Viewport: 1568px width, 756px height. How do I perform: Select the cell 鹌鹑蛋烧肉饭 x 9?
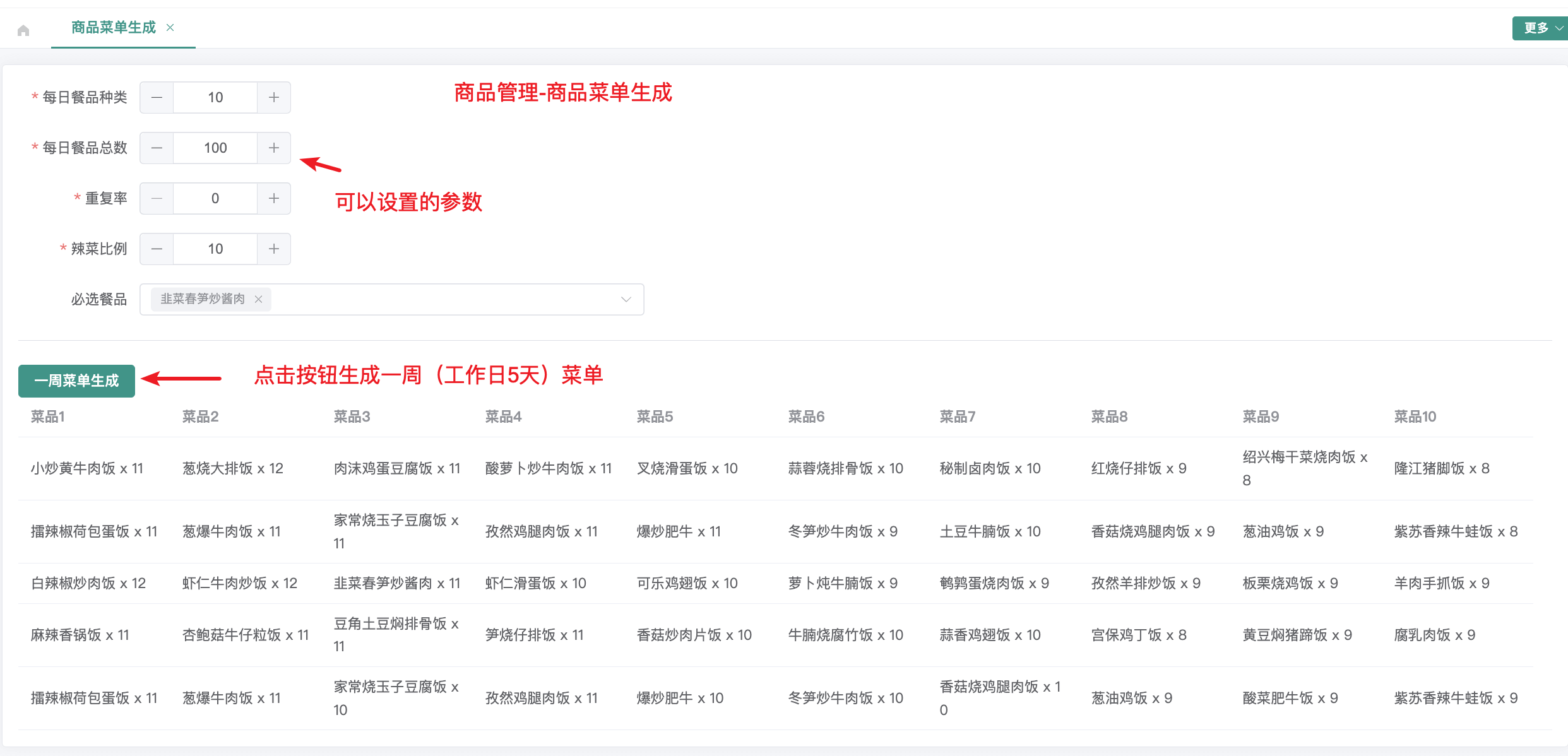(x=995, y=583)
